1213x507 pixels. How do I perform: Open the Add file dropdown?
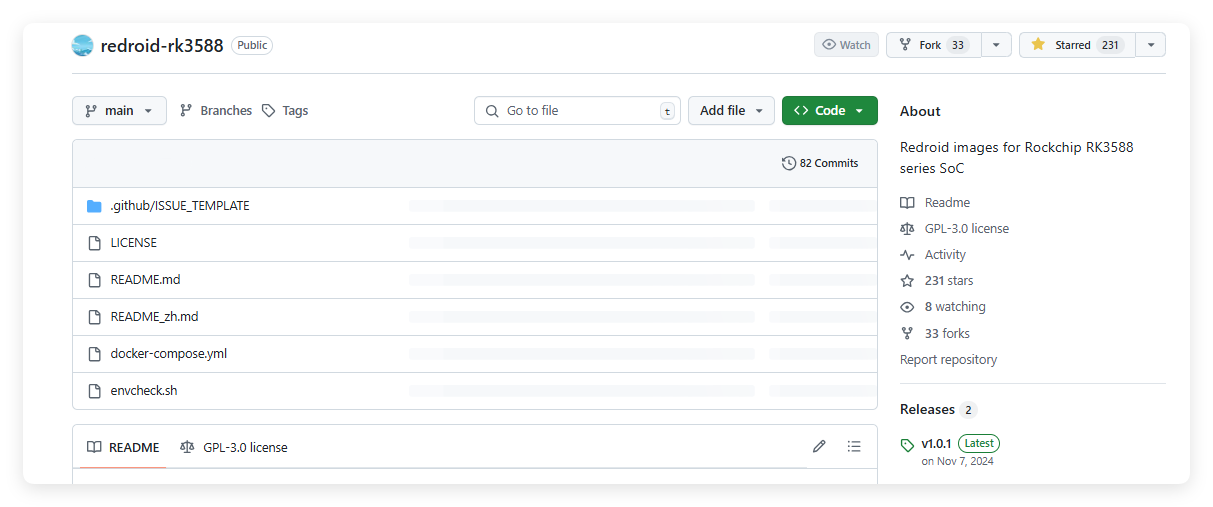coord(731,111)
